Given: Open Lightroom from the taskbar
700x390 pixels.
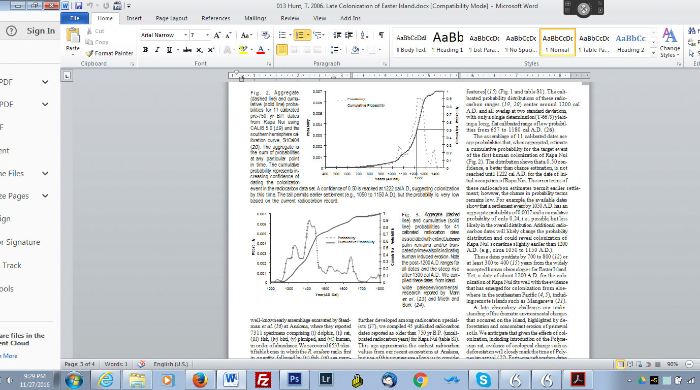Looking at the screenshot, I should click(x=326, y=380).
